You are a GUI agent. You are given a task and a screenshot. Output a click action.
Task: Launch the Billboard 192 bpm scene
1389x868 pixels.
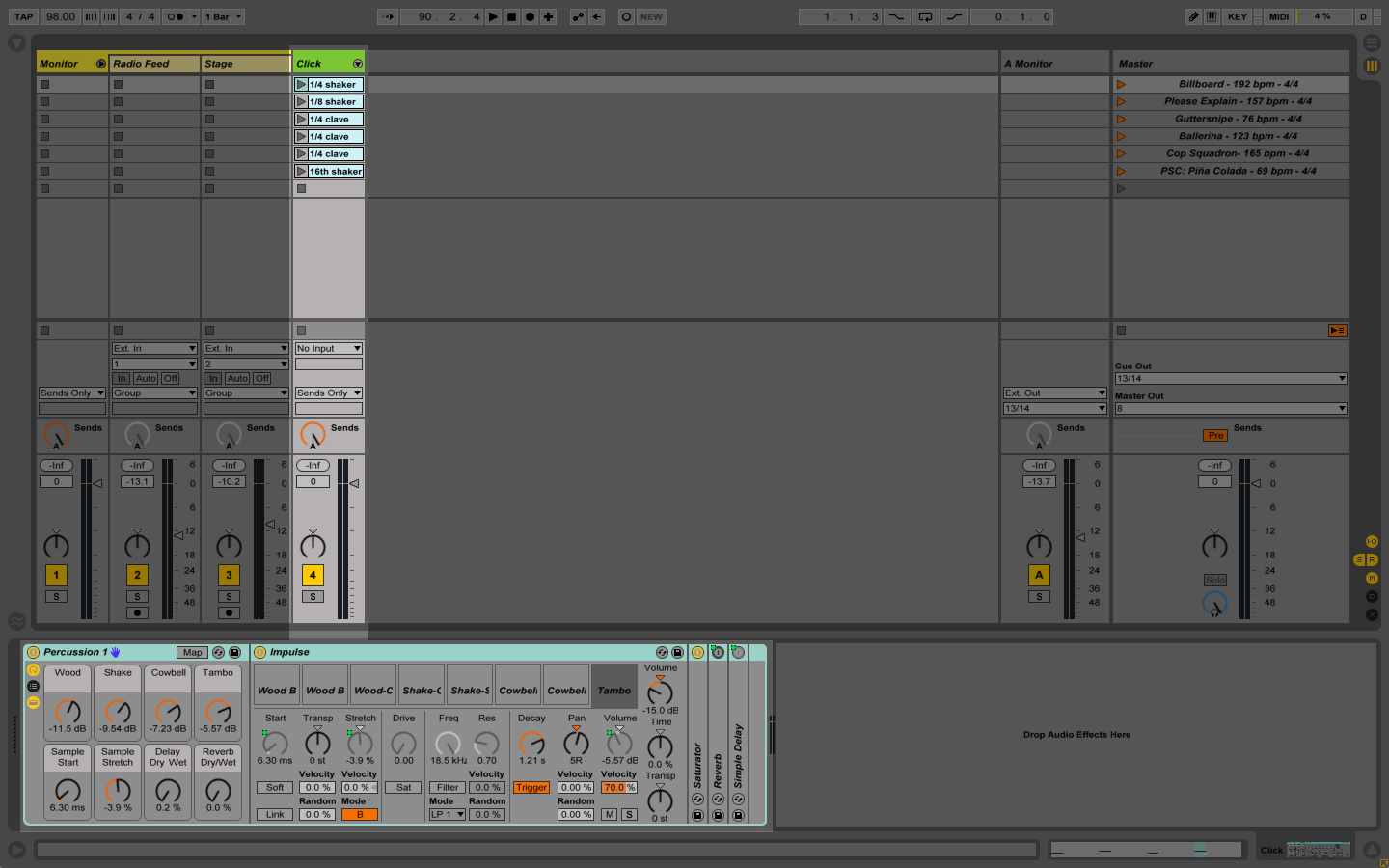point(1121,85)
